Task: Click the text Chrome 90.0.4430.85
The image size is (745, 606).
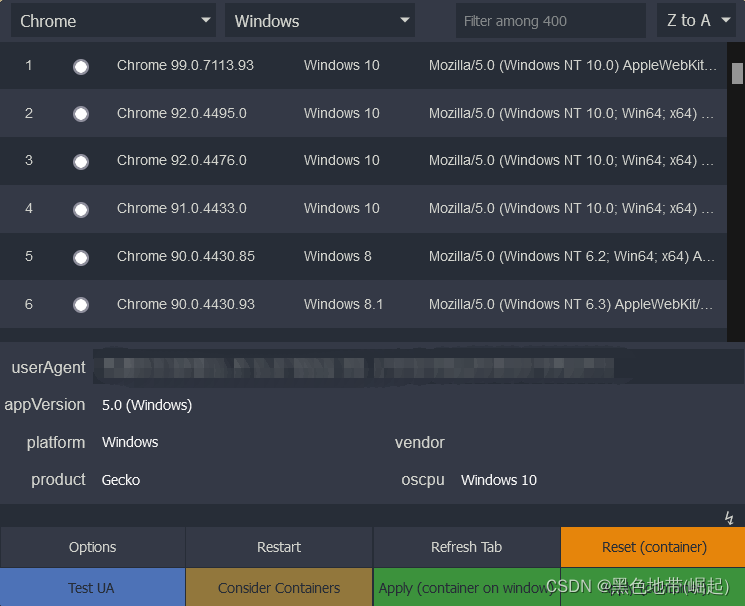Action: [x=186, y=256]
